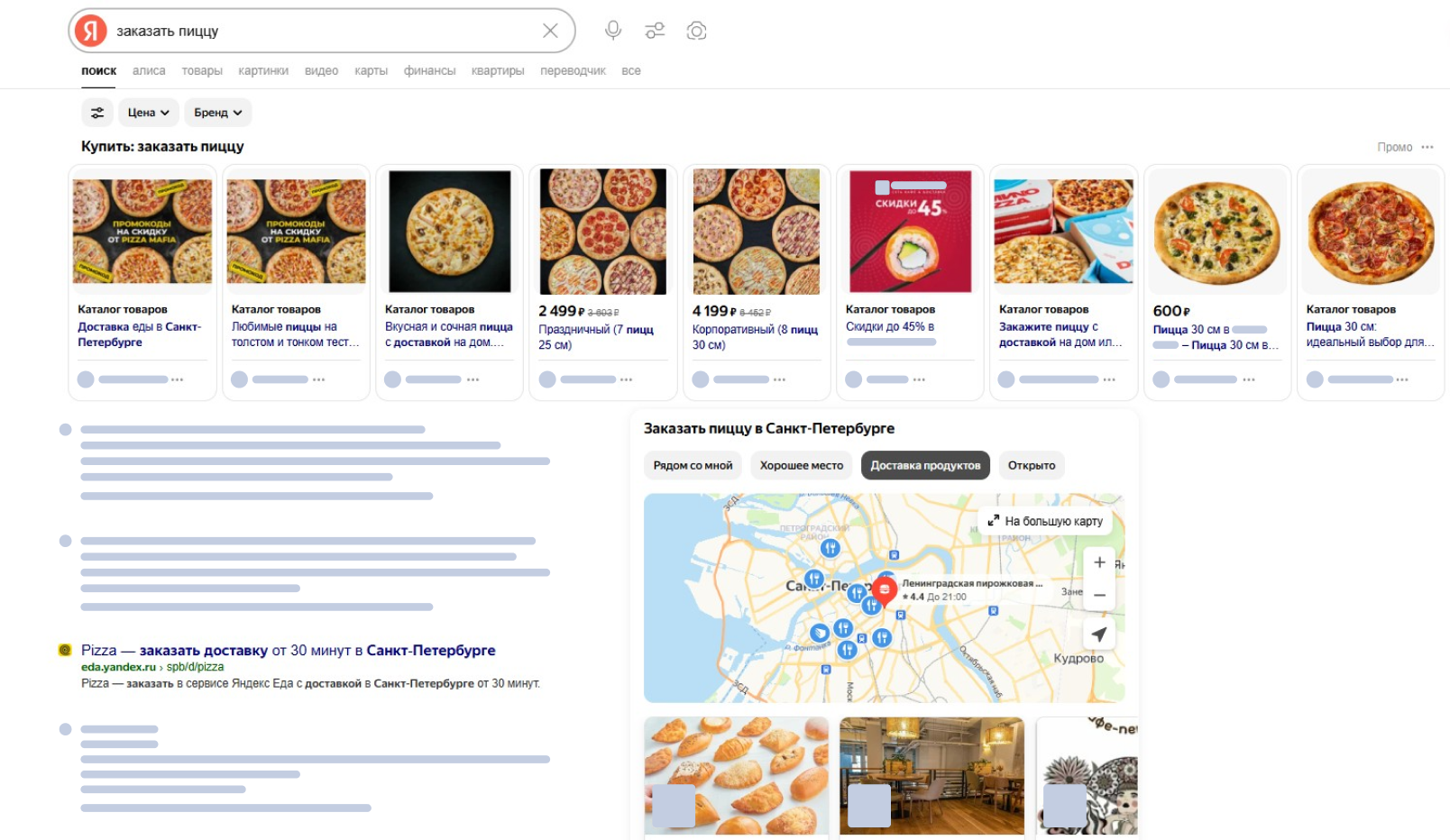Open the 'переводчик' tab
Screen dimensions: 1450x840
[573, 71]
